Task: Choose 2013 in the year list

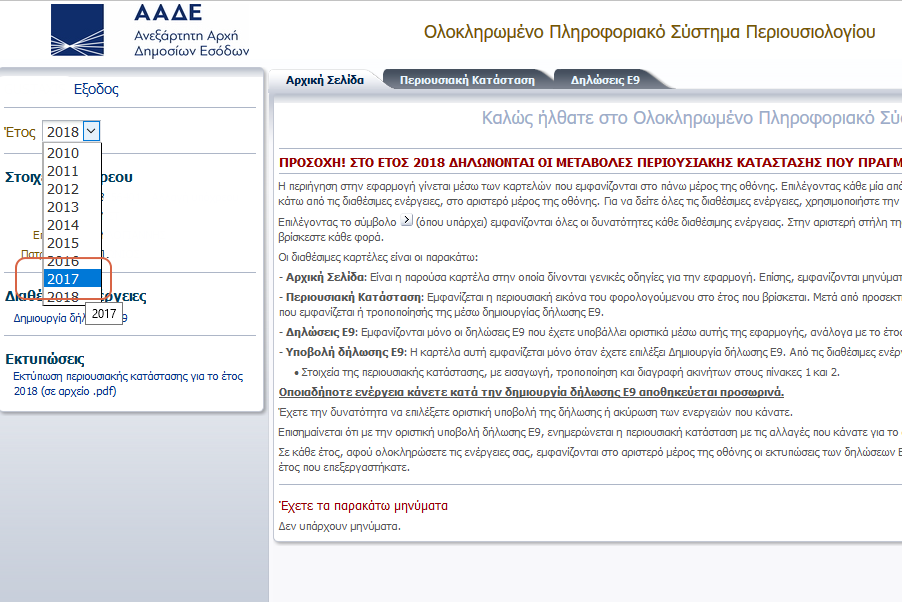Action: click(x=63, y=207)
